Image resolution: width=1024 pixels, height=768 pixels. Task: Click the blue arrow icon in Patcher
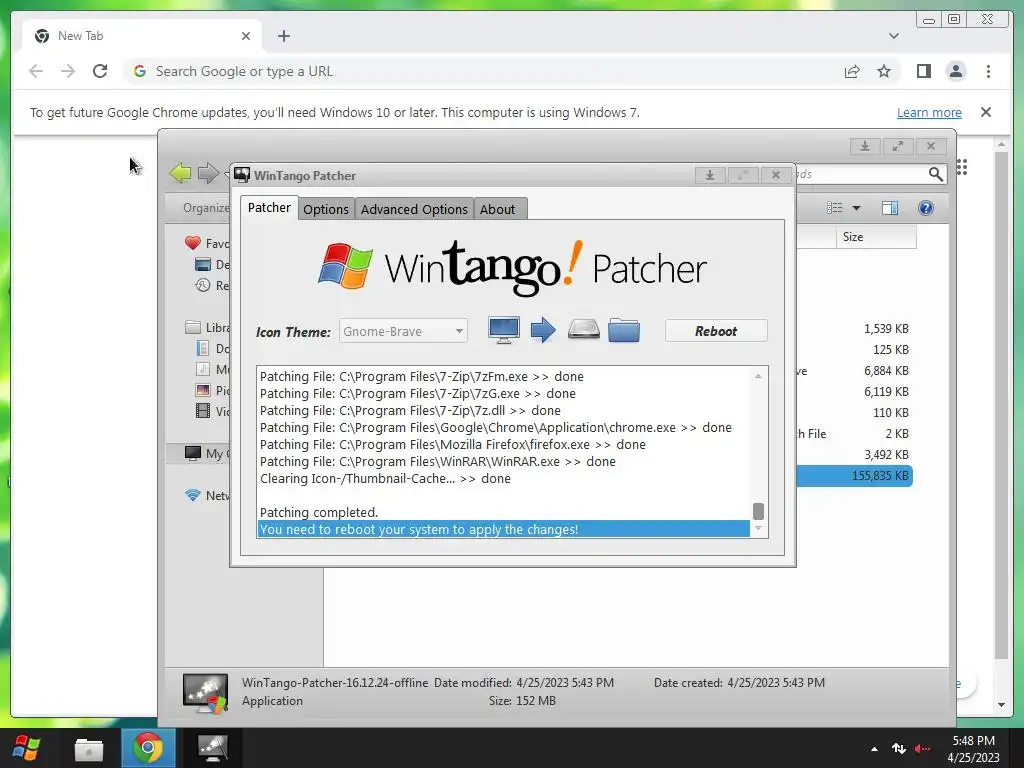543,330
